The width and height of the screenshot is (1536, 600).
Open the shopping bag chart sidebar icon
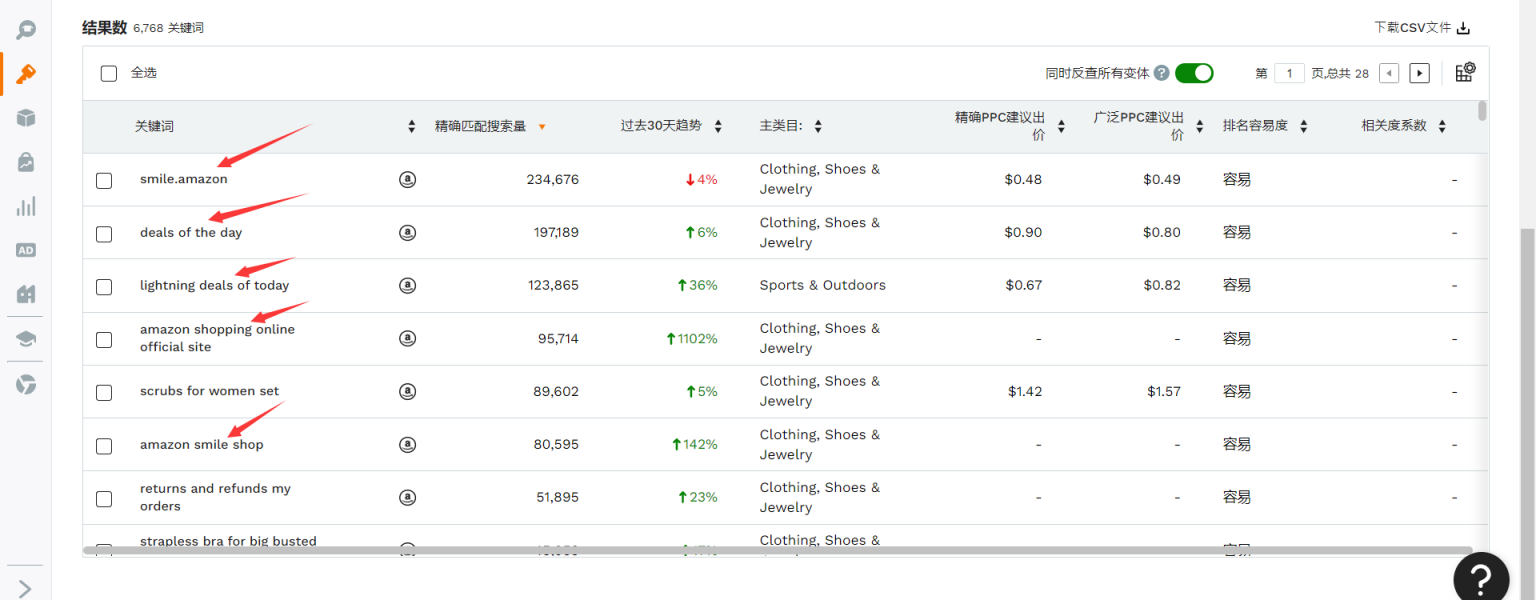pos(26,162)
